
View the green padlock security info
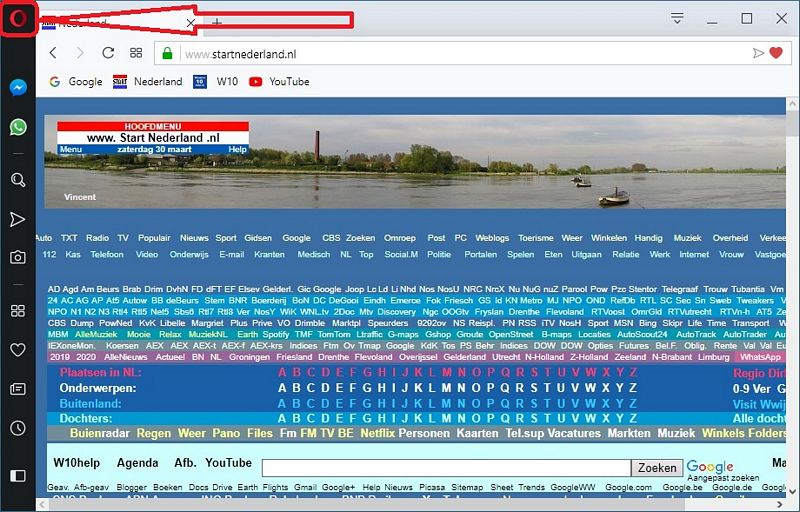[167, 53]
